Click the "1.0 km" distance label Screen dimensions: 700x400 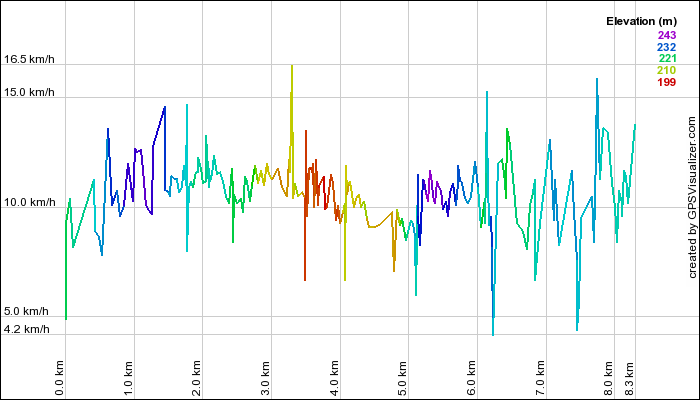pyautogui.click(x=128, y=378)
